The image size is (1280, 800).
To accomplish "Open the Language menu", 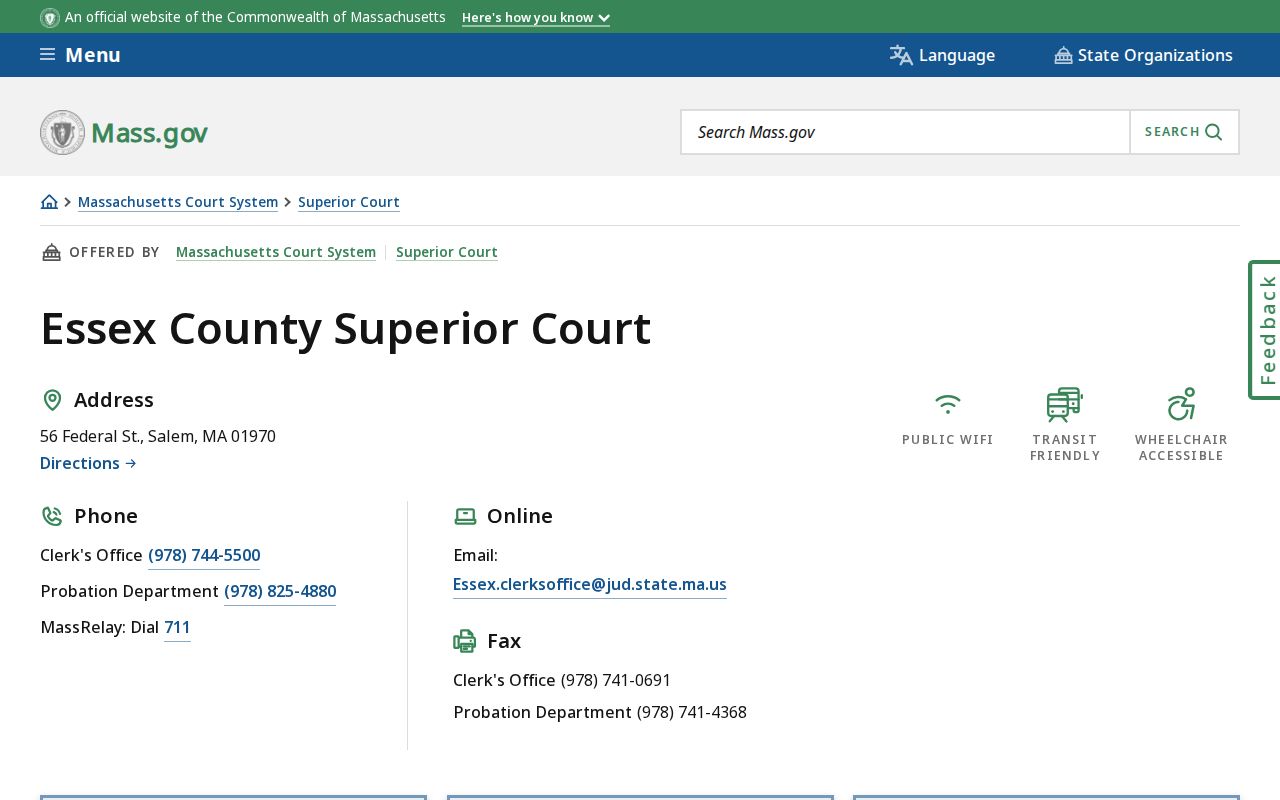I will (x=942, y=55).
